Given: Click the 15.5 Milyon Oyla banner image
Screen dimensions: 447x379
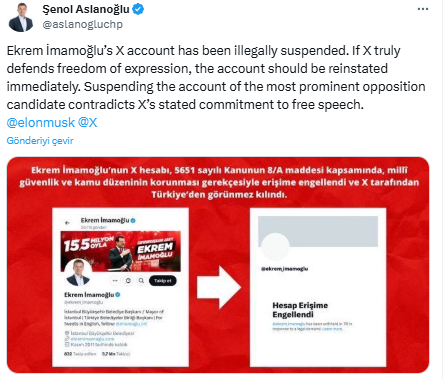Looking at the screenshot, I should 121,252.
